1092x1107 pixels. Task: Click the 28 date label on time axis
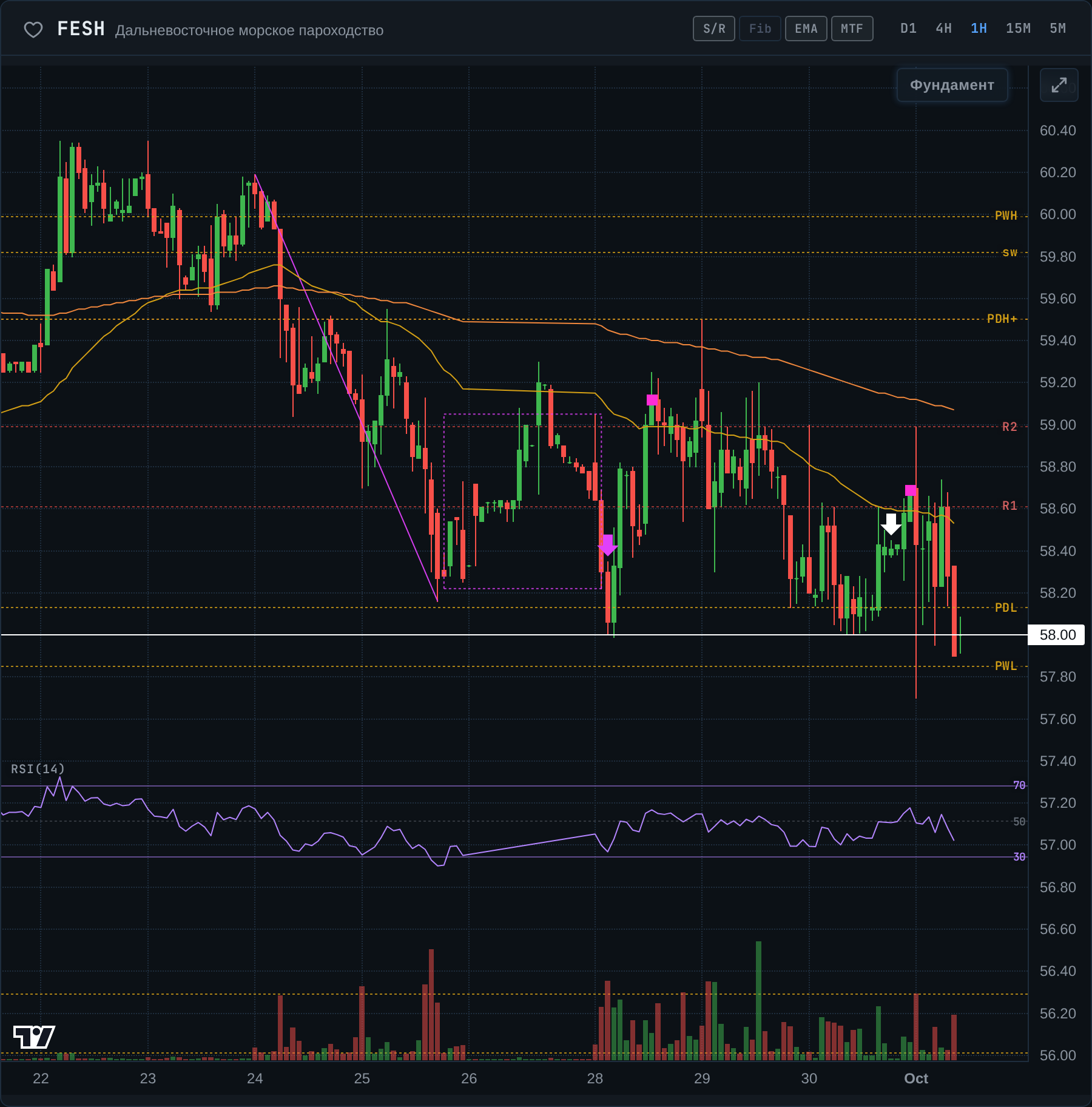595,1078
